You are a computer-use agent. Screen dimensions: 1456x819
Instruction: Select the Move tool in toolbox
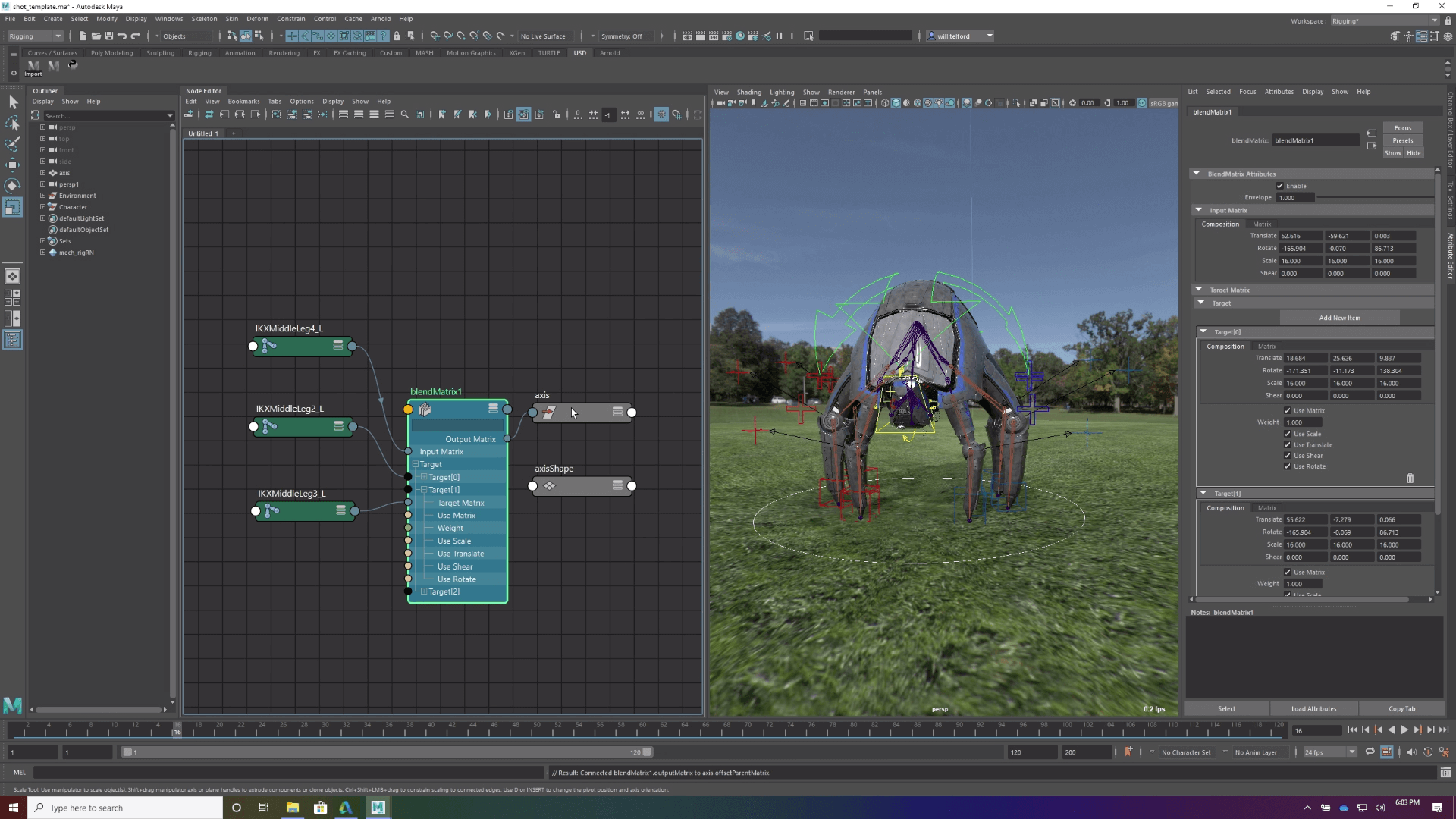(13, 165)
